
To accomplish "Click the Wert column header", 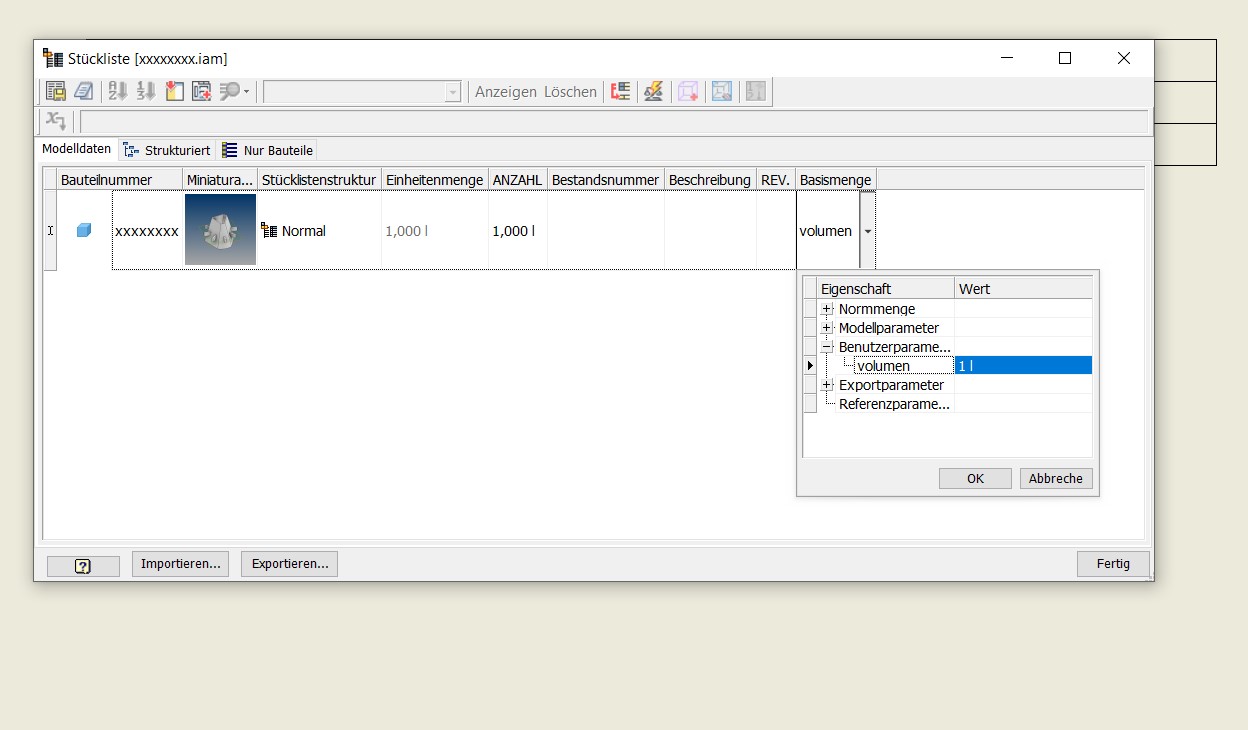I will [x=1023, y=288].
